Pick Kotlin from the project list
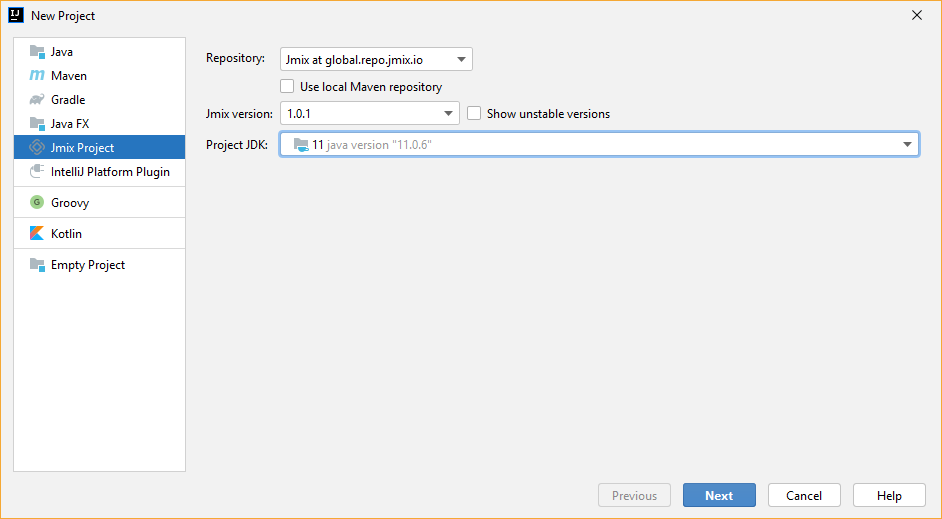 point(99,233)
